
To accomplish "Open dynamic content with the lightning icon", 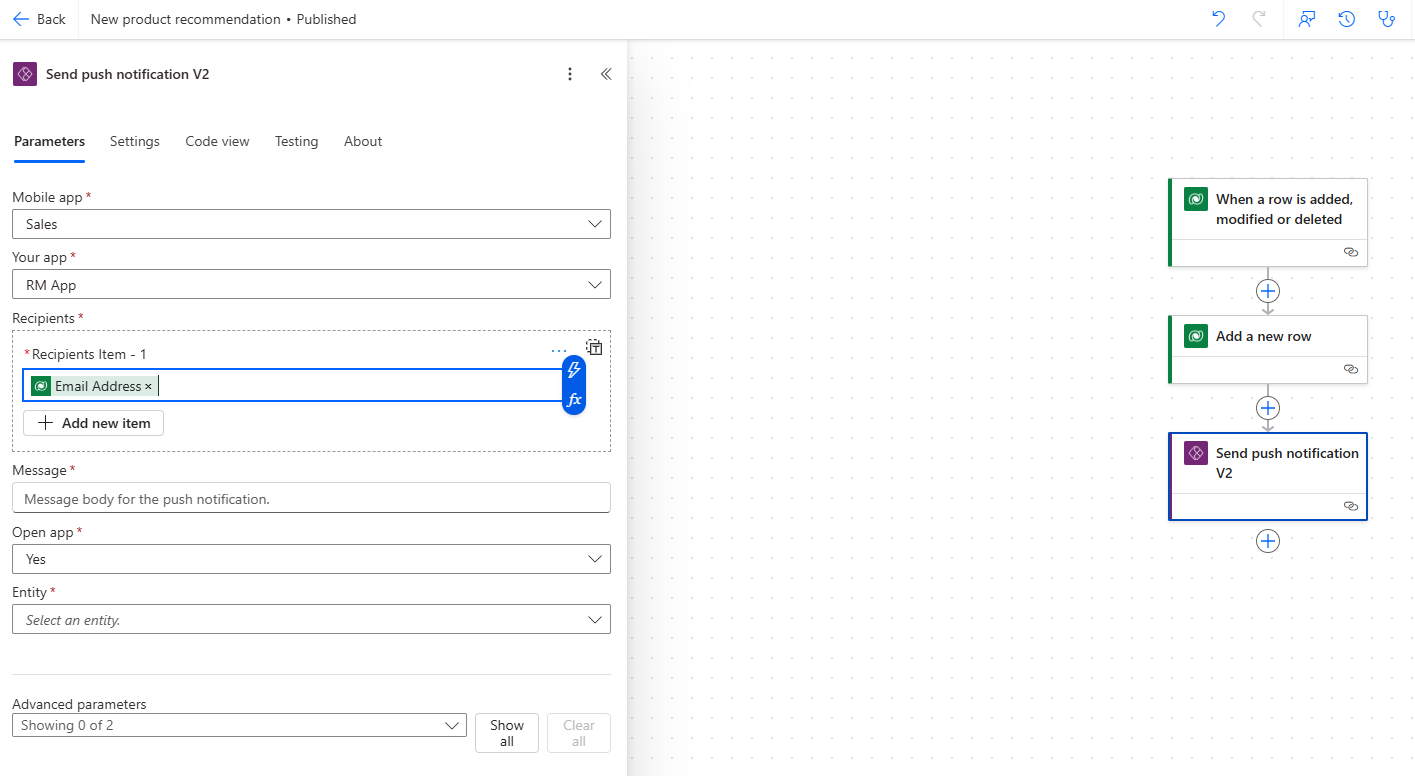I will coord(573,370).
